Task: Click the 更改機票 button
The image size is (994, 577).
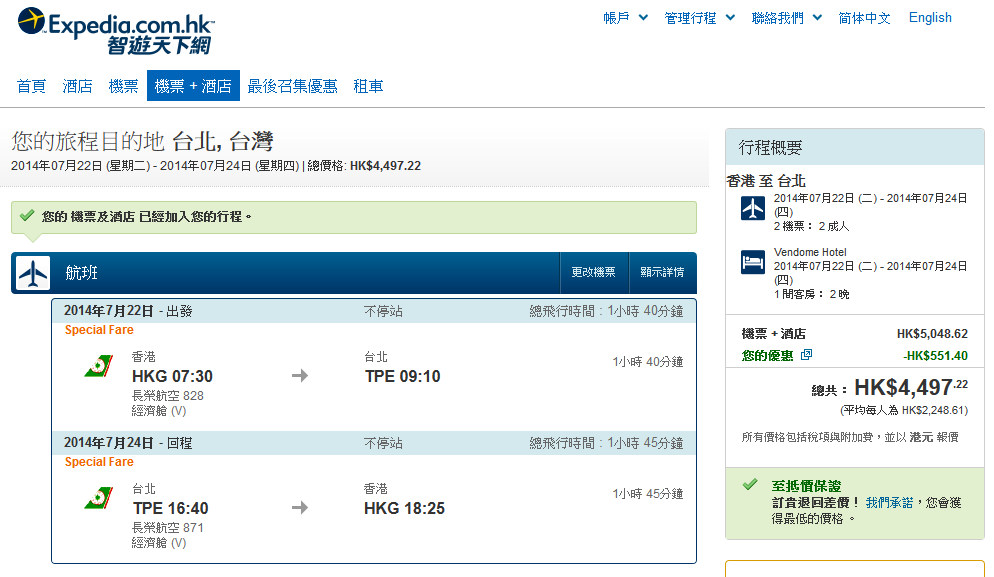Action: pos(594,273)
